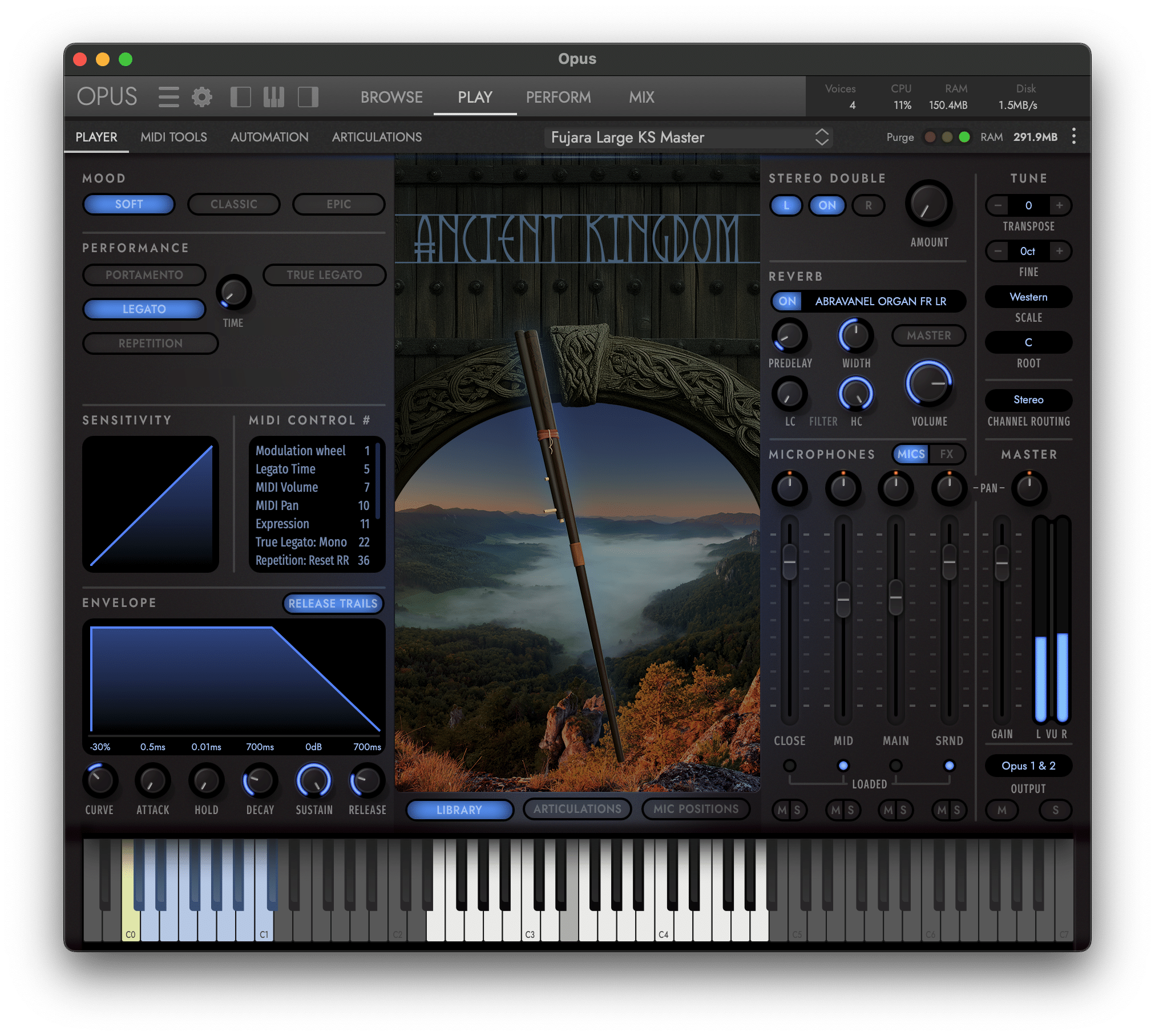
Task: Click the envelope Release knob
Action: tap(367, 780)
